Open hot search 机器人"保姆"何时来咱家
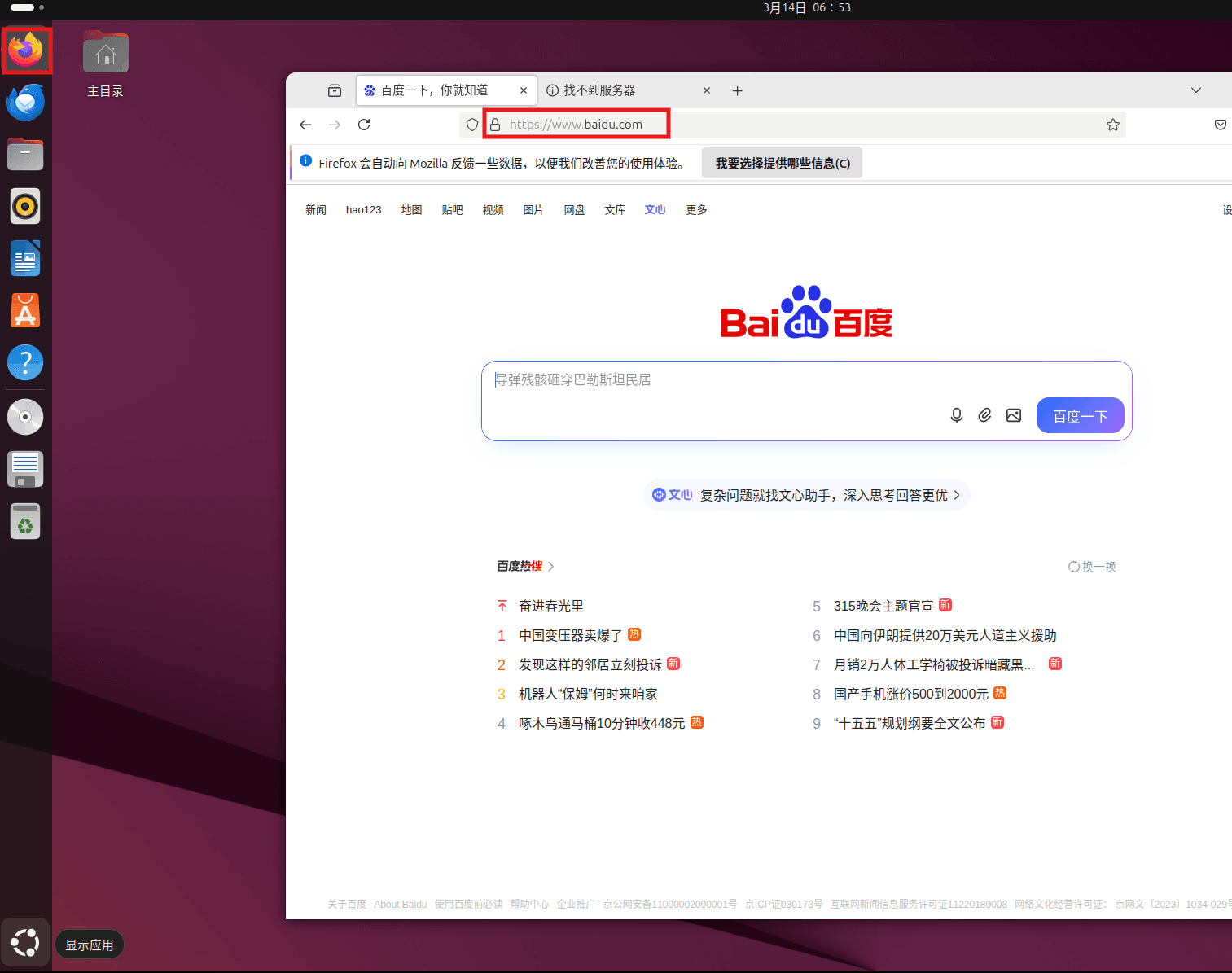The width and height of the screenshot is (1232, 973). pos(588,694)
